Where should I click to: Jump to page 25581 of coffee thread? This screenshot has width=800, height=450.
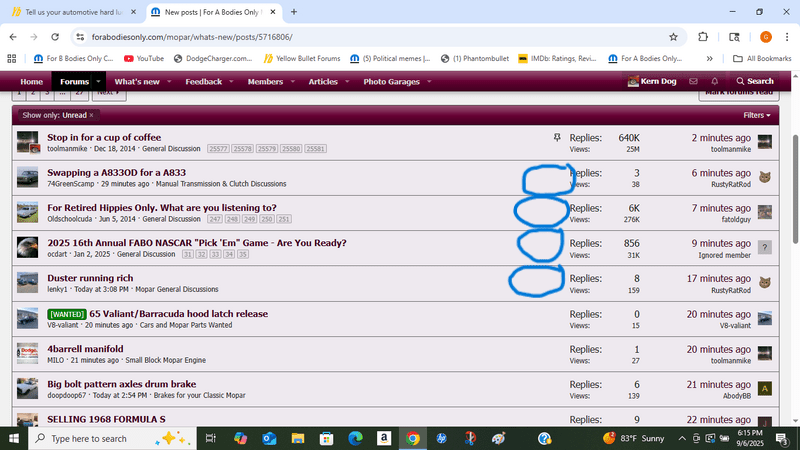[x=315, y=149]
